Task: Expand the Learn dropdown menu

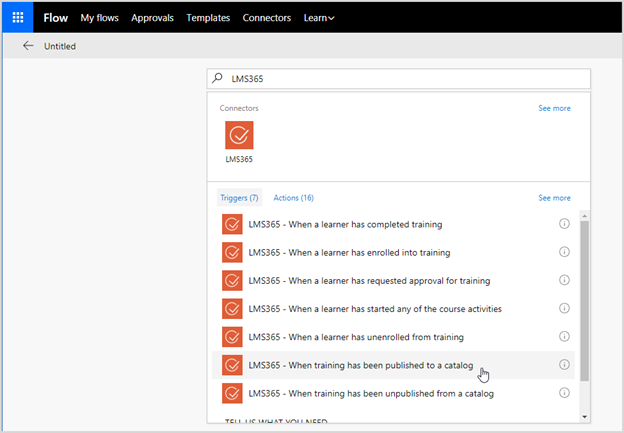Action: click(319, 18)
